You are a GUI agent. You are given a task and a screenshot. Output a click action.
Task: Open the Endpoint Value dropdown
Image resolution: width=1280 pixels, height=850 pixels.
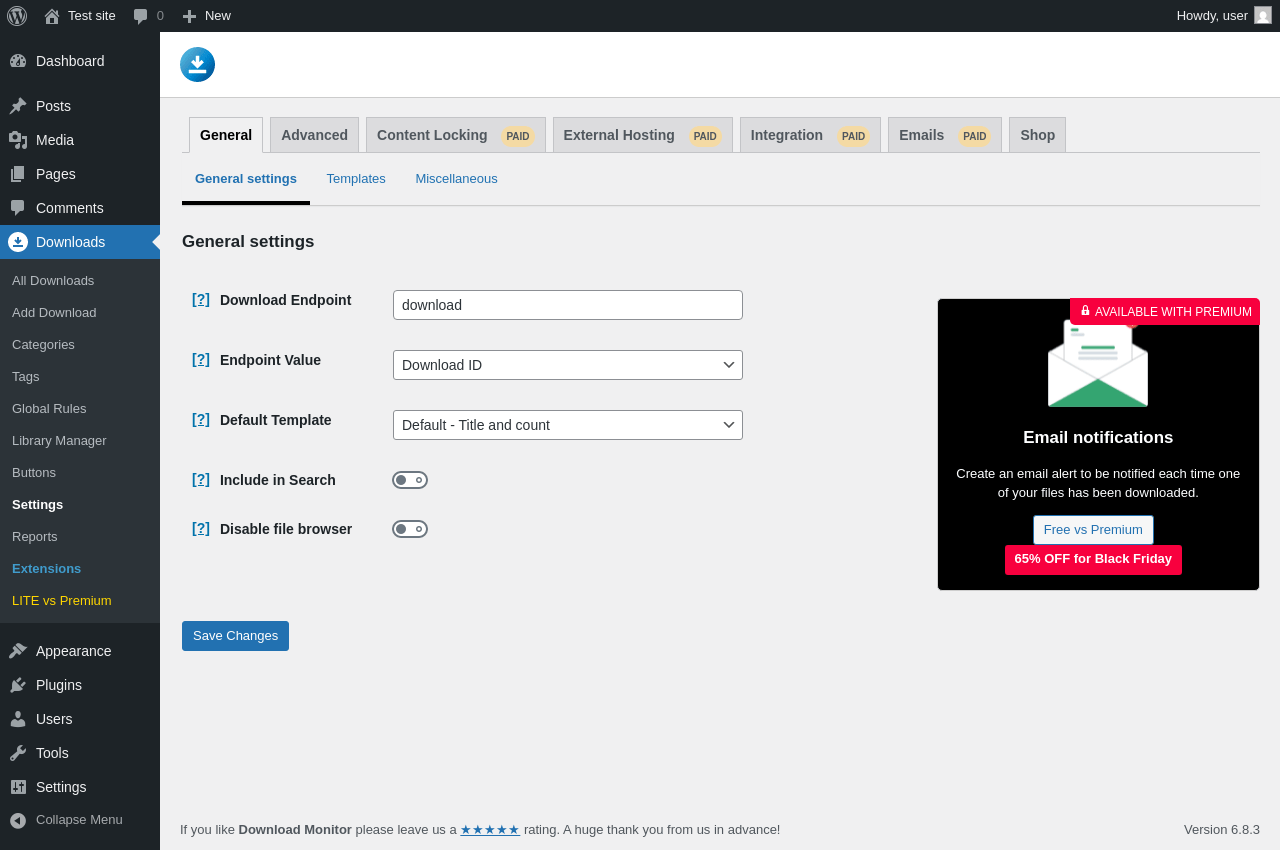click(x=568, y=365)
